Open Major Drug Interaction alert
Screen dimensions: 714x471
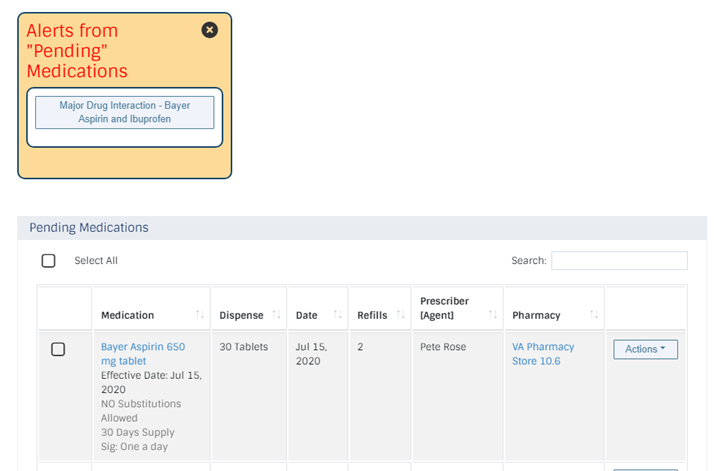pyautogui.click(x=124, y=112)
